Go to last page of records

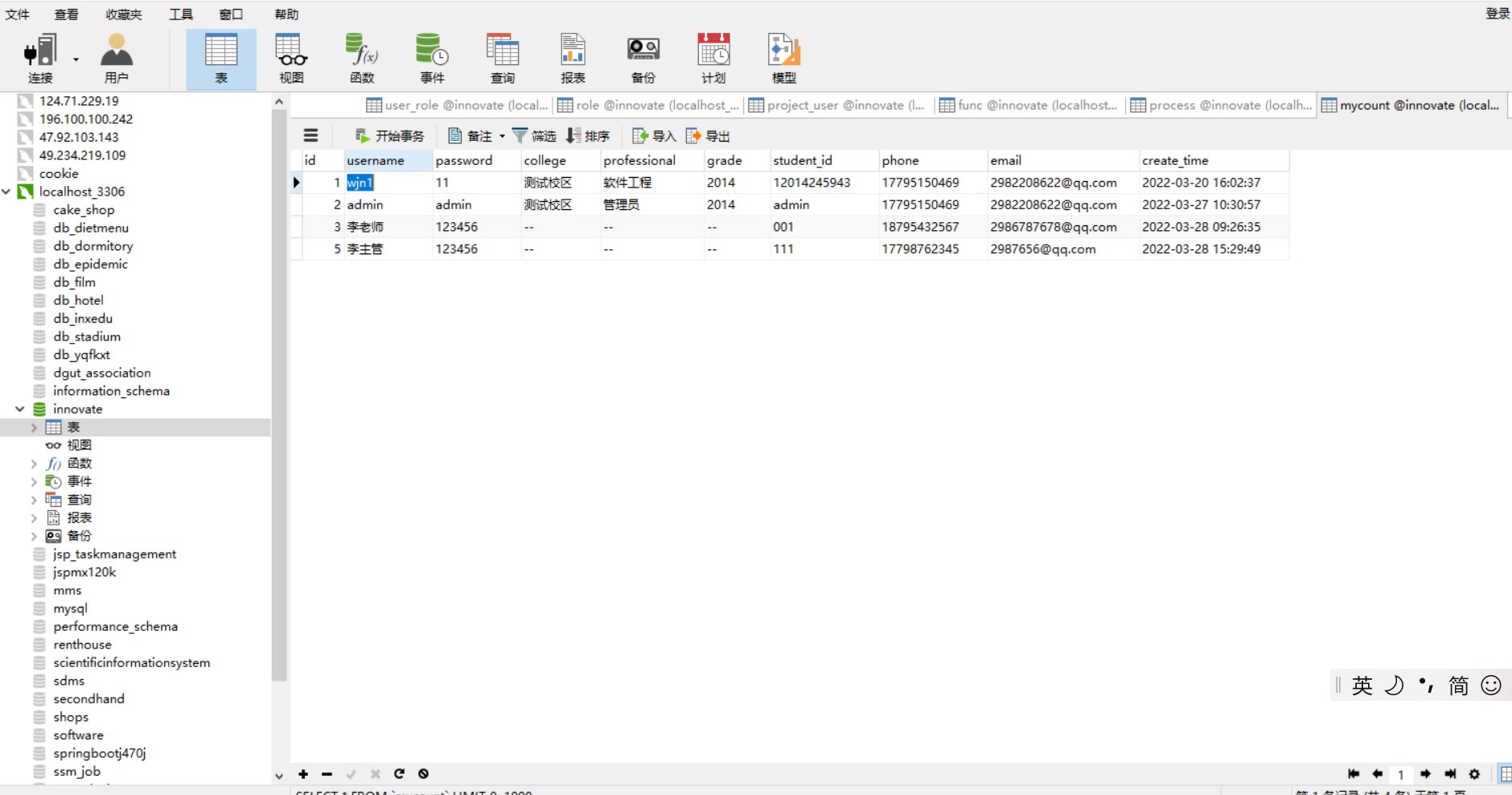tap(1450, 774)
